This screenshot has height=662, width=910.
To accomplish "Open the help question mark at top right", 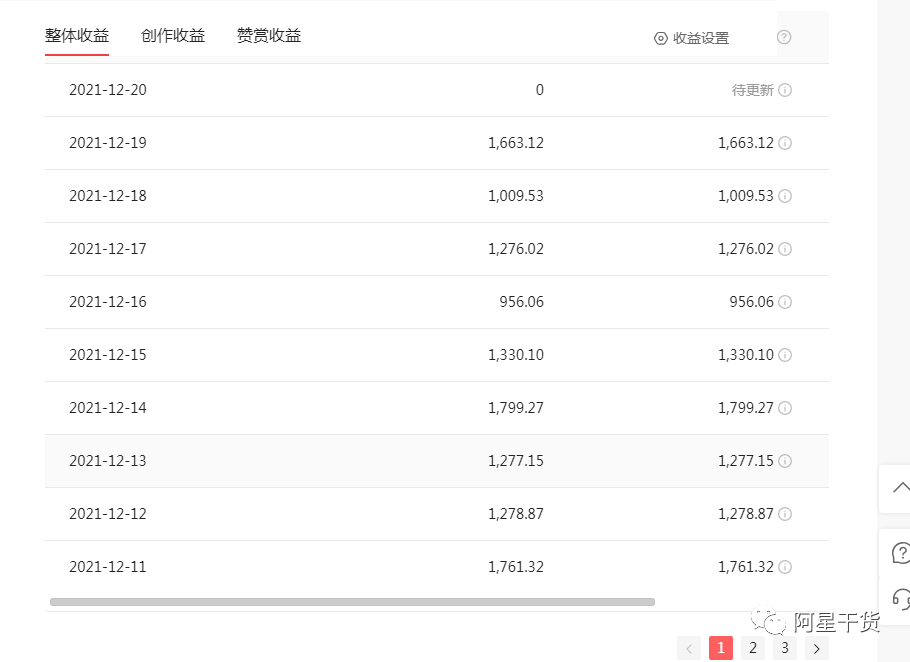I will click(786, 35).
